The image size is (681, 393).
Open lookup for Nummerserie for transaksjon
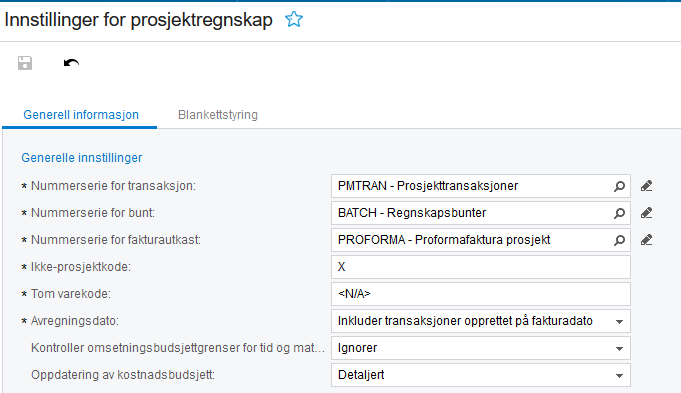click(619, 186)
